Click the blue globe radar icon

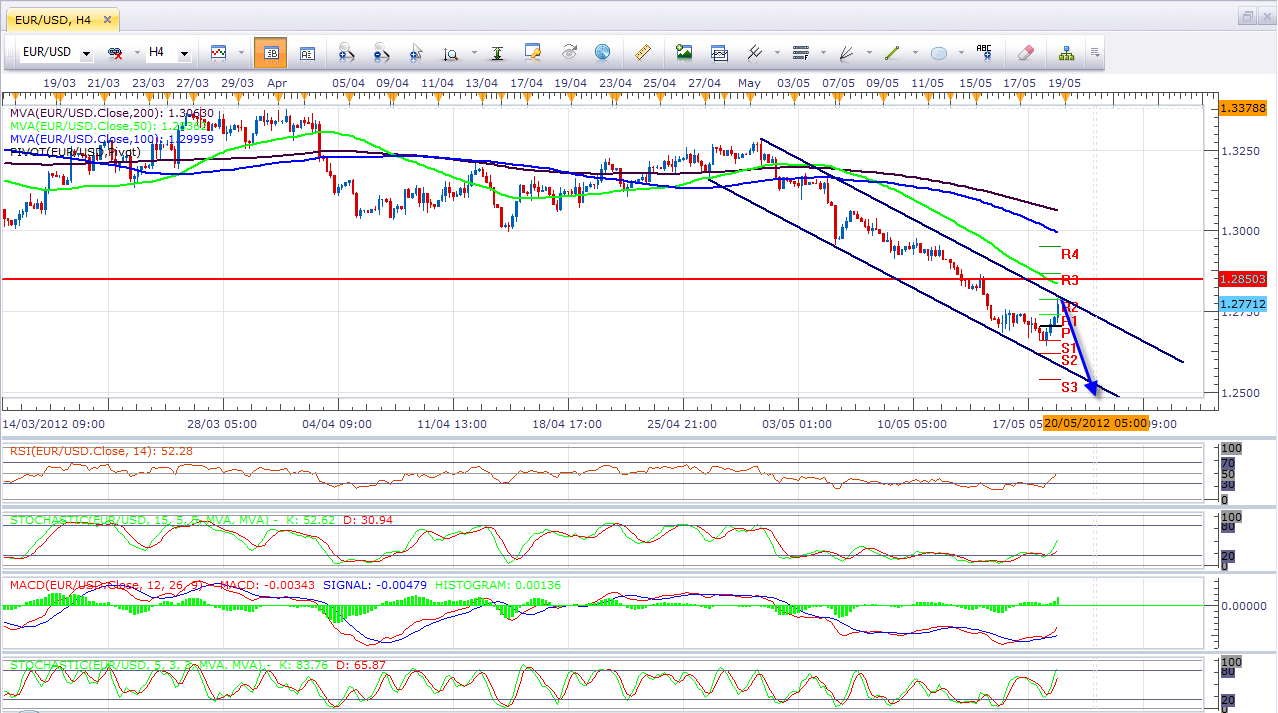[x=602, y=52]
